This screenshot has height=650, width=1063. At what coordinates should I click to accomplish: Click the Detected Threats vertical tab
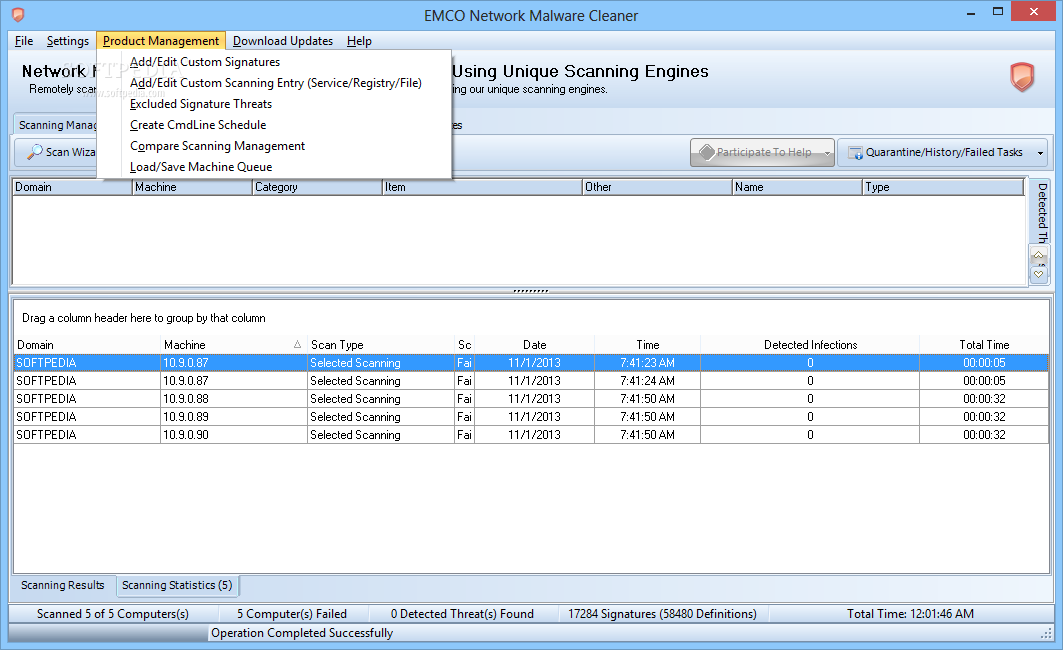(1041, 211)
